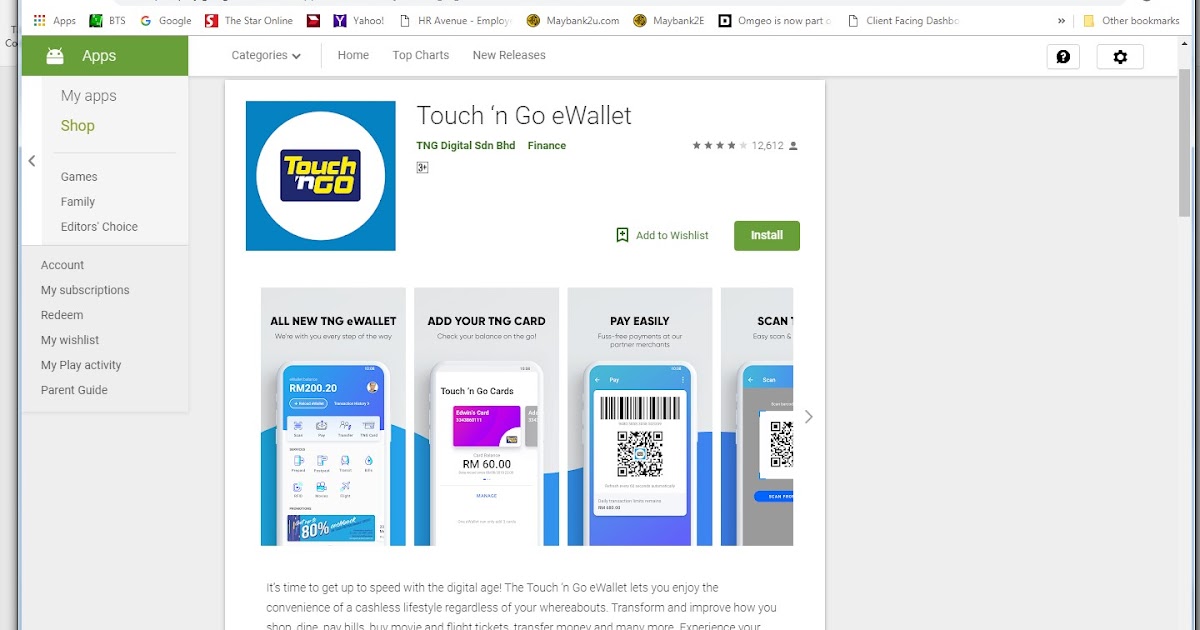Go to Top Charts tab
Viewport: 1200px width, 630px height.
point(421,55)
